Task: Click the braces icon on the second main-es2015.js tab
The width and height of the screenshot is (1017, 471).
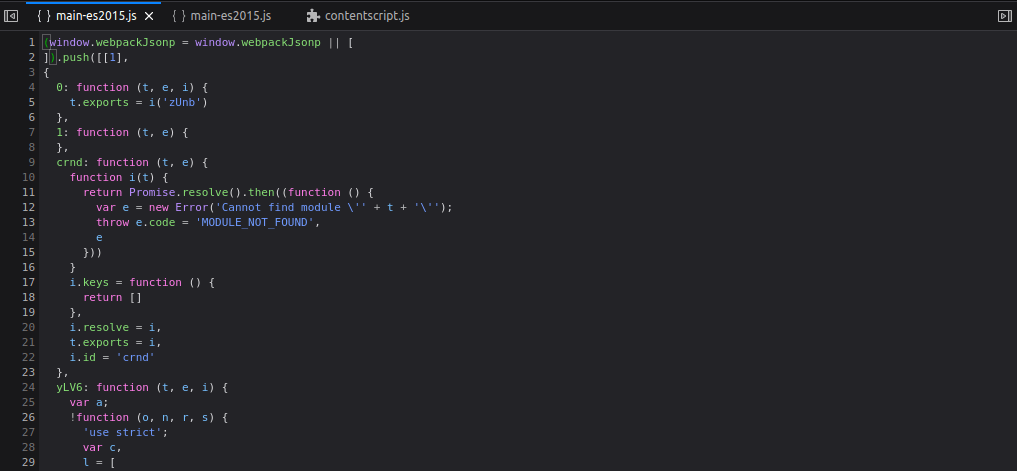Action: coord(179,16)
